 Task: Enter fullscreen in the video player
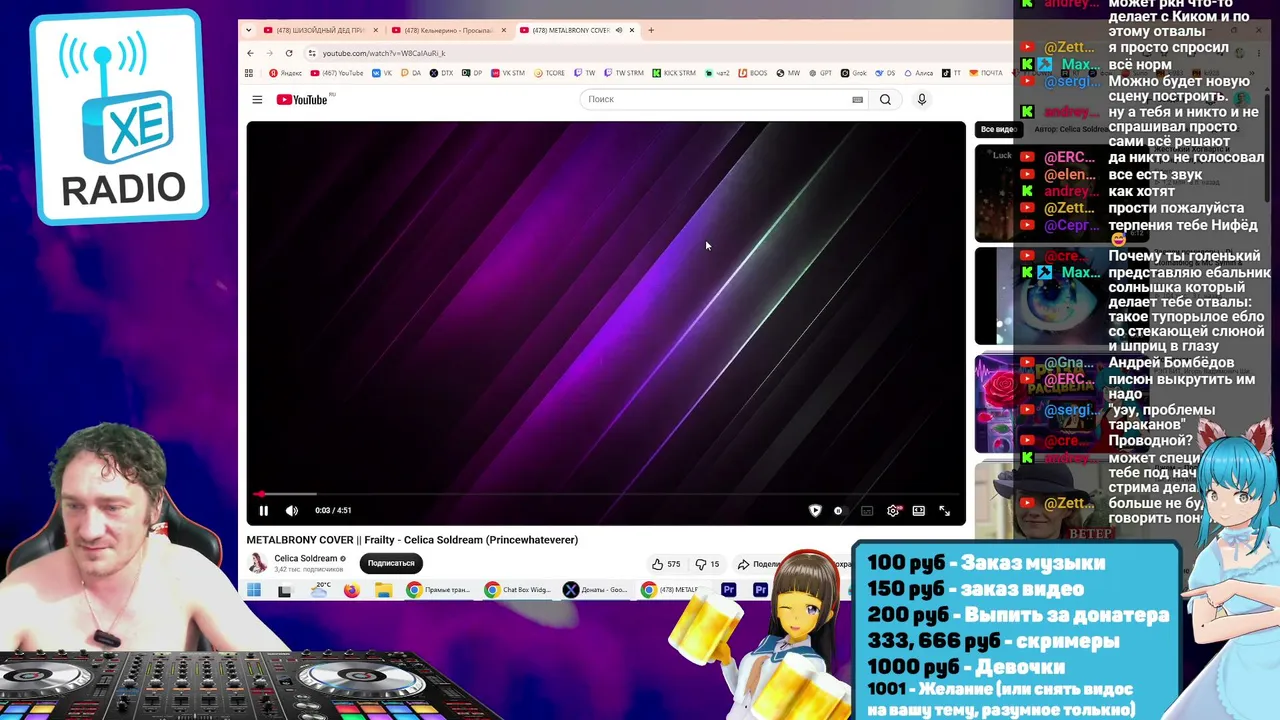tap(945, 511)
